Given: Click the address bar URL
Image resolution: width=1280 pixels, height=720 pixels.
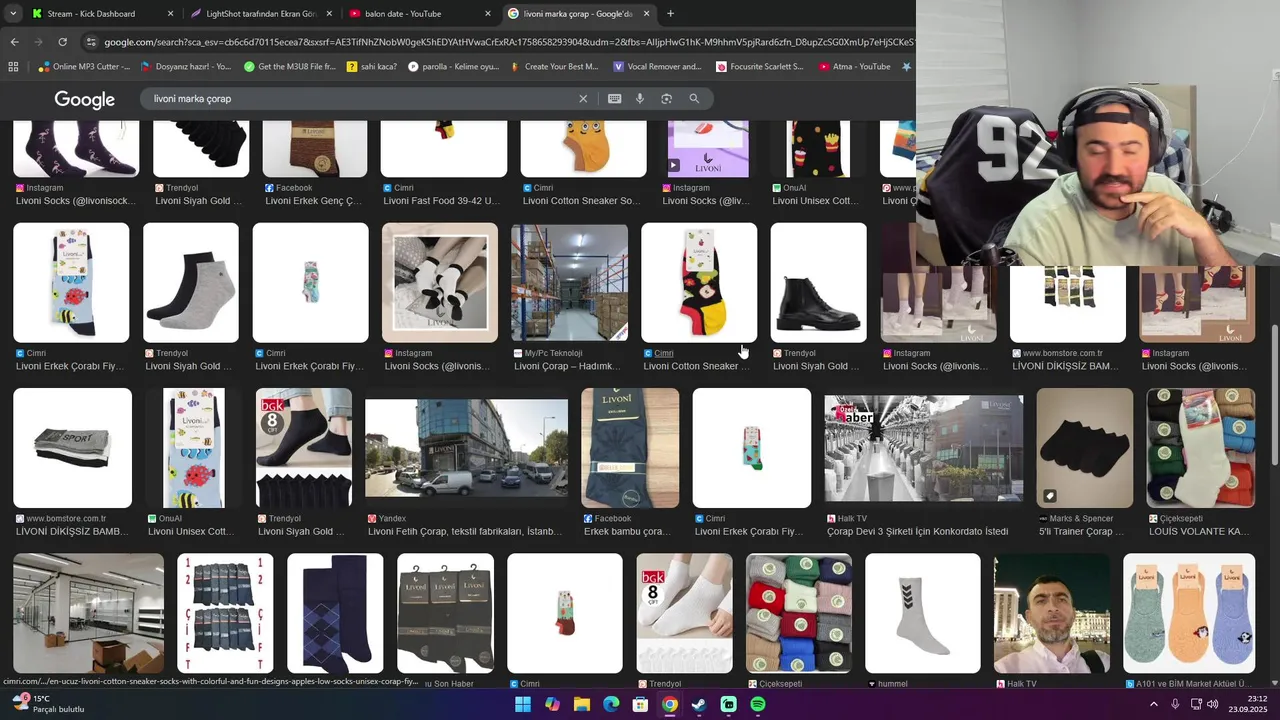Looking at the screenshot, I should tap(508, 42).
